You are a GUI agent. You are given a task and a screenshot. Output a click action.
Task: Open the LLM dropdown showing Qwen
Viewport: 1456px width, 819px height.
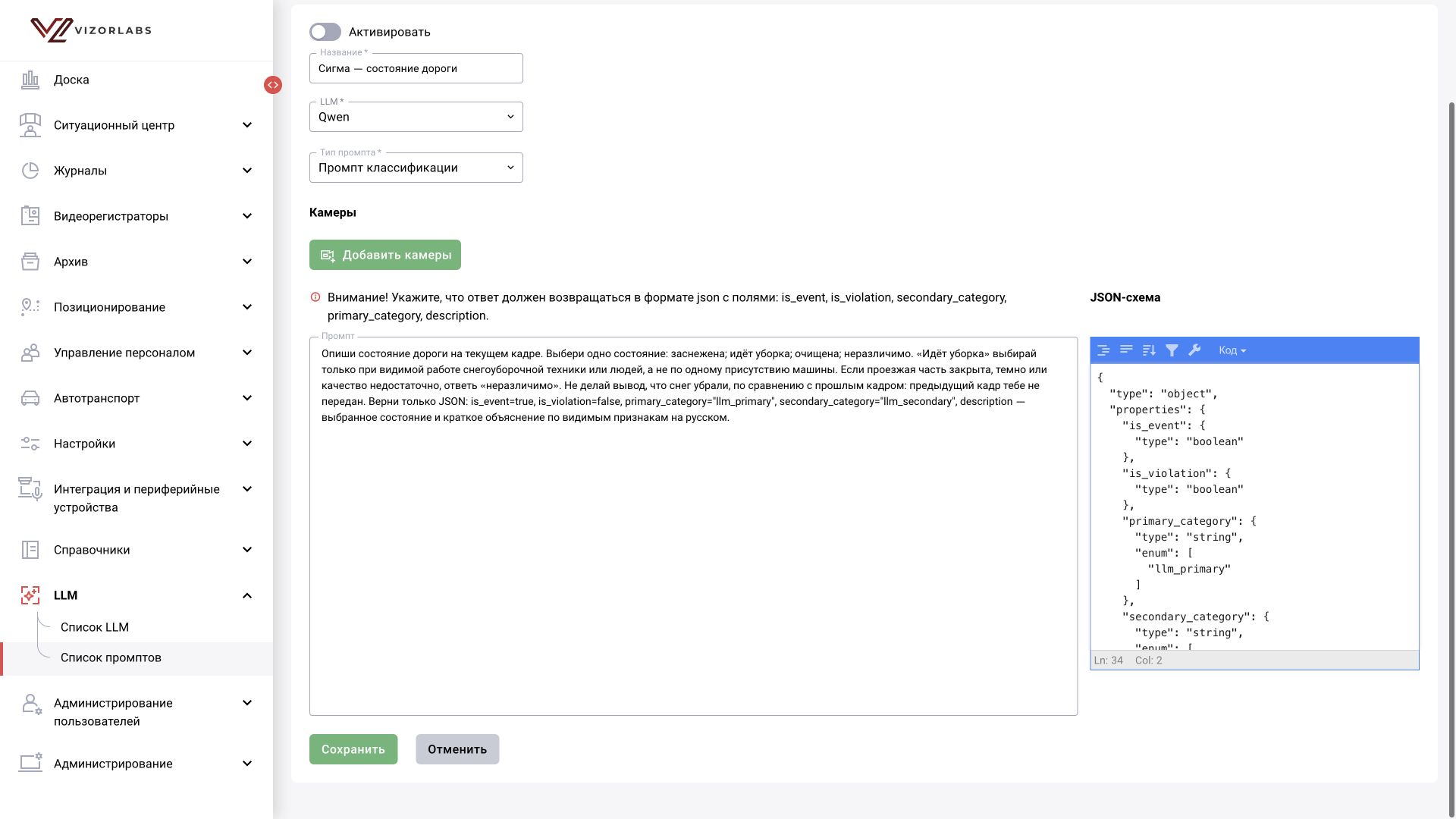click(416, 117)
